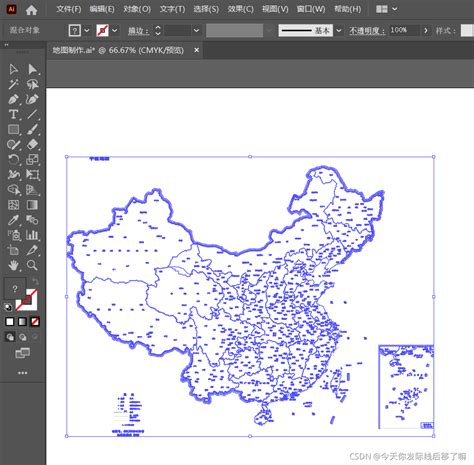Enable Draw Normal mode
This screenshot has height=465, width=474.
[x=10, y=337]
